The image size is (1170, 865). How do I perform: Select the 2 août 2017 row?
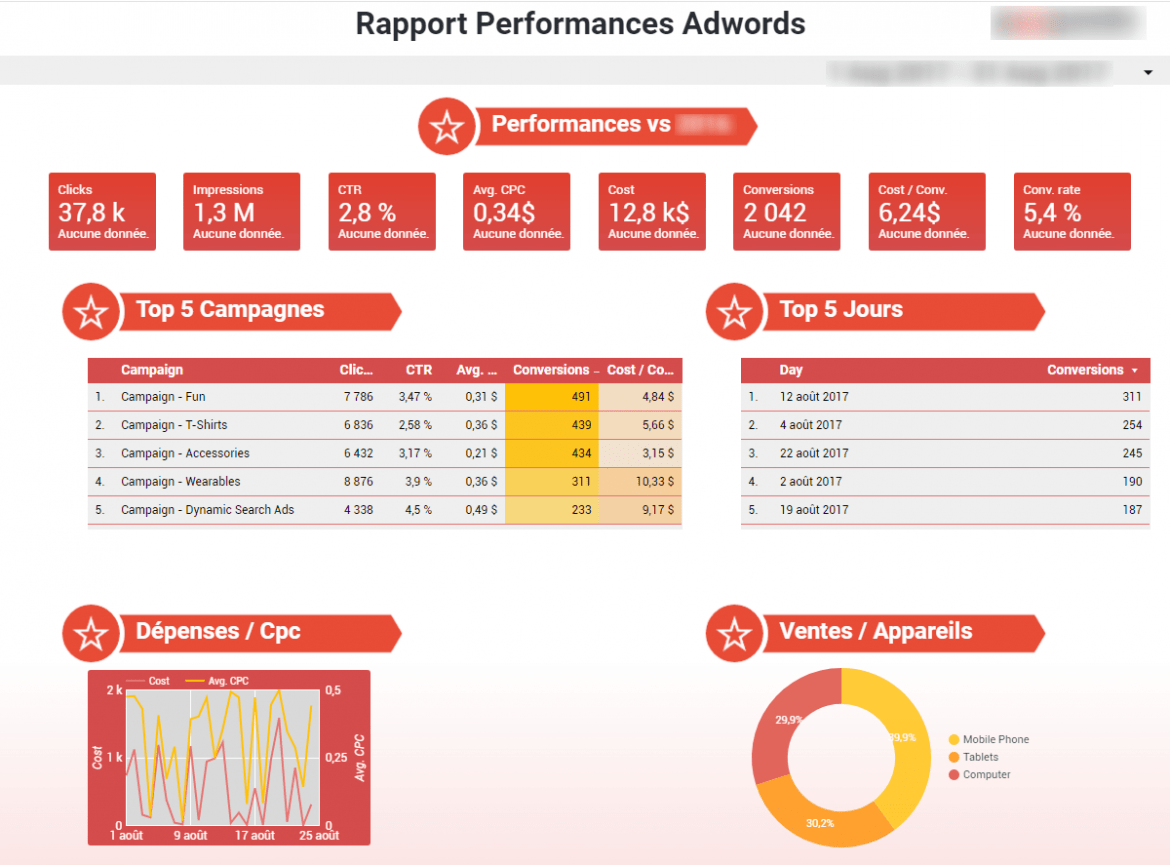(945, 482)
